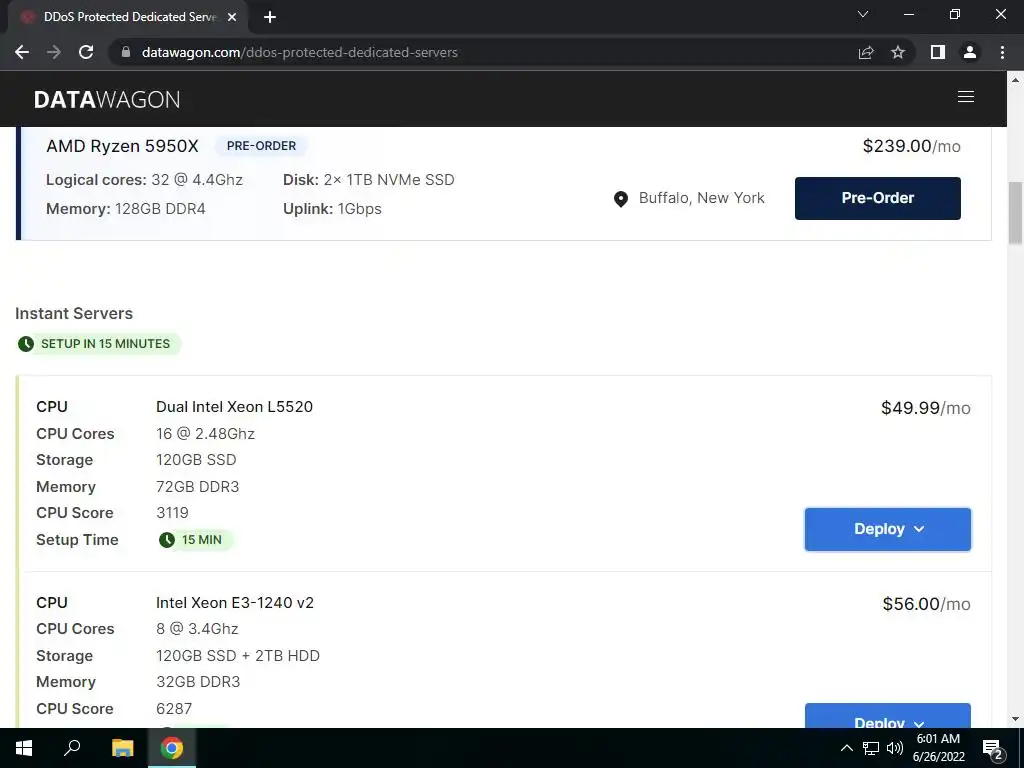
Task: Open a new browser tab
Action: tap(270, 18)
